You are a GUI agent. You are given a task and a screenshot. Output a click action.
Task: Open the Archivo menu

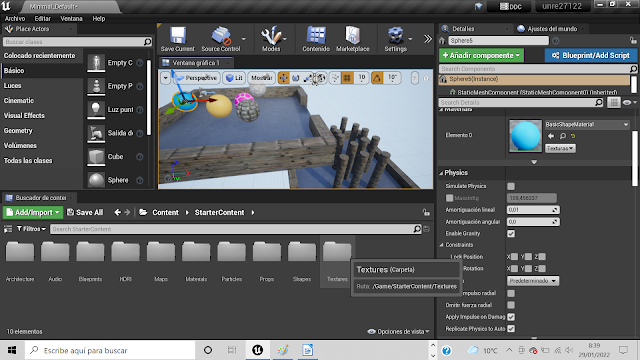click(x=15, y=19)
